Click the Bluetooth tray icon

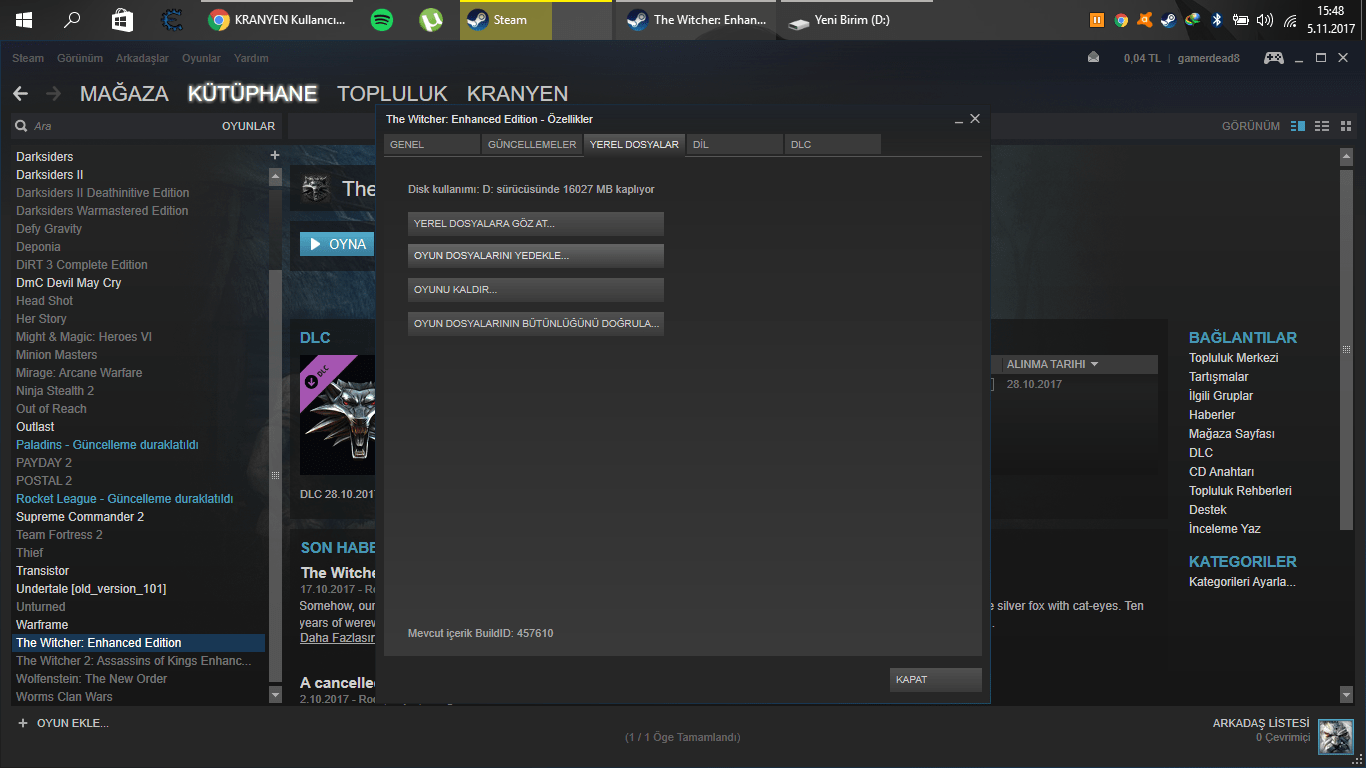coord(1217,20)
